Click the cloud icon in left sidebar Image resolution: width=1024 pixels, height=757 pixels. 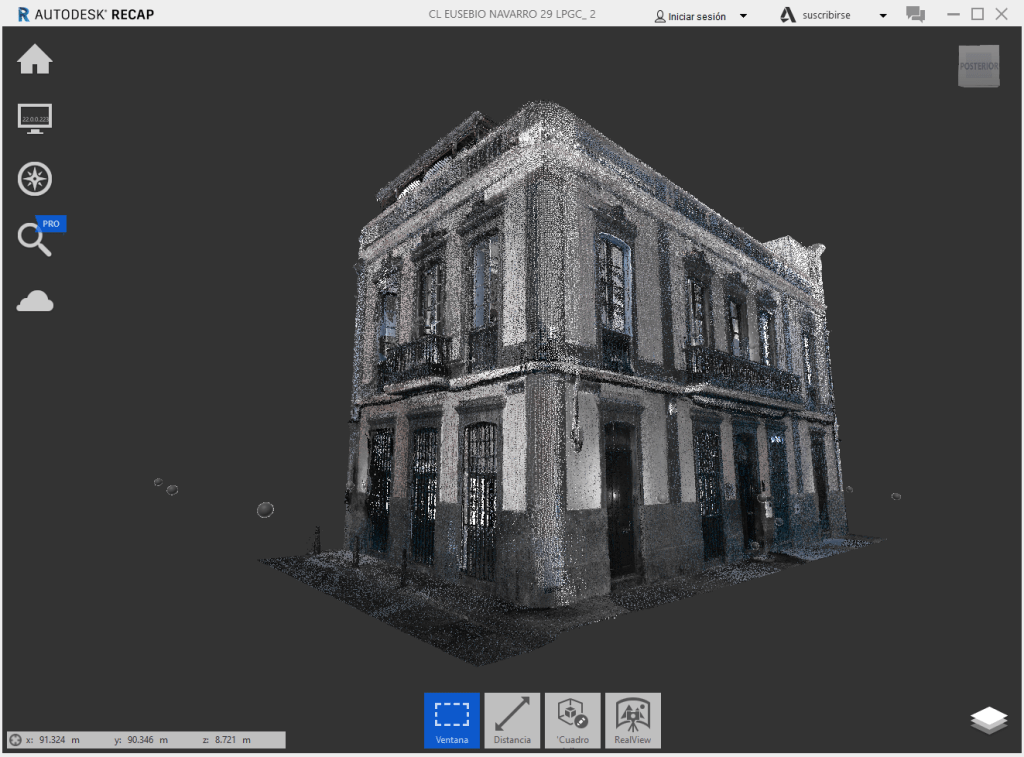(35, 301)
